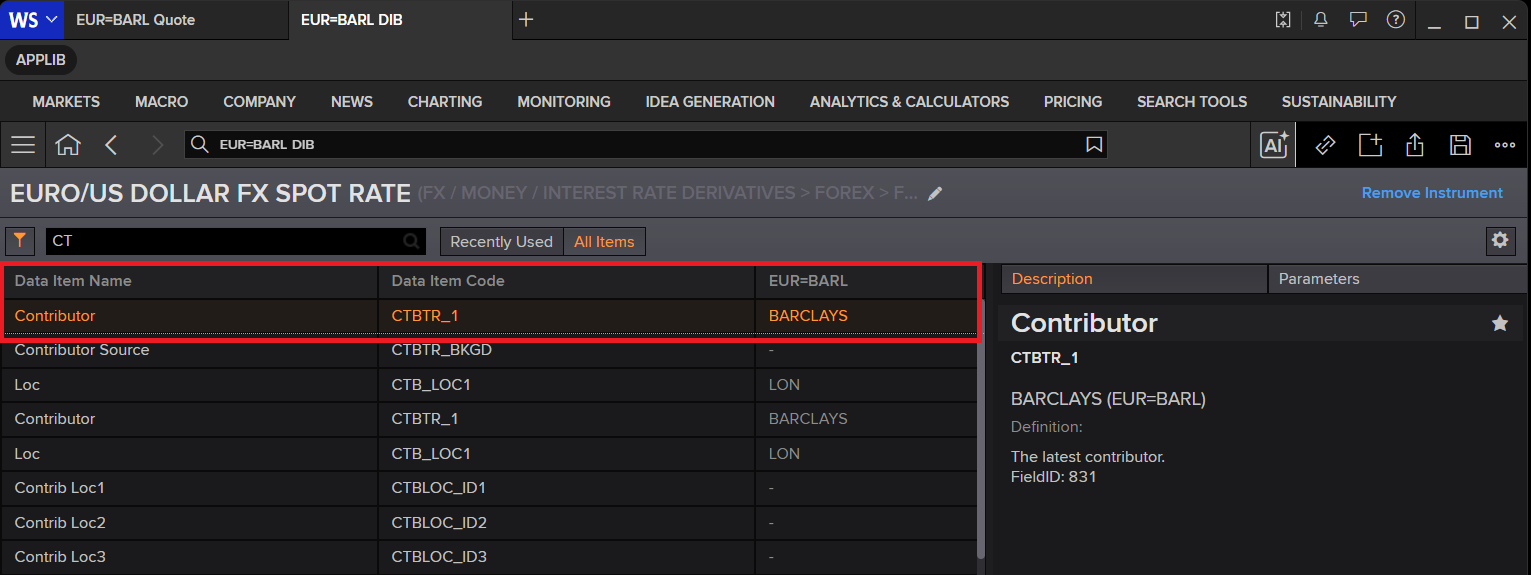
Task: Open the MONITORING menu
Action: point(564,102)
